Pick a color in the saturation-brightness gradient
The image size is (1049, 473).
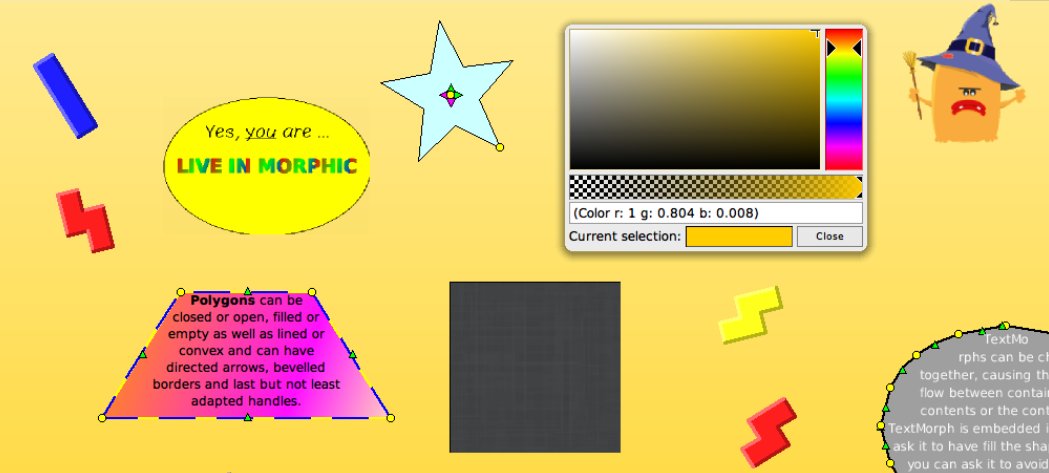pos(694,99)
